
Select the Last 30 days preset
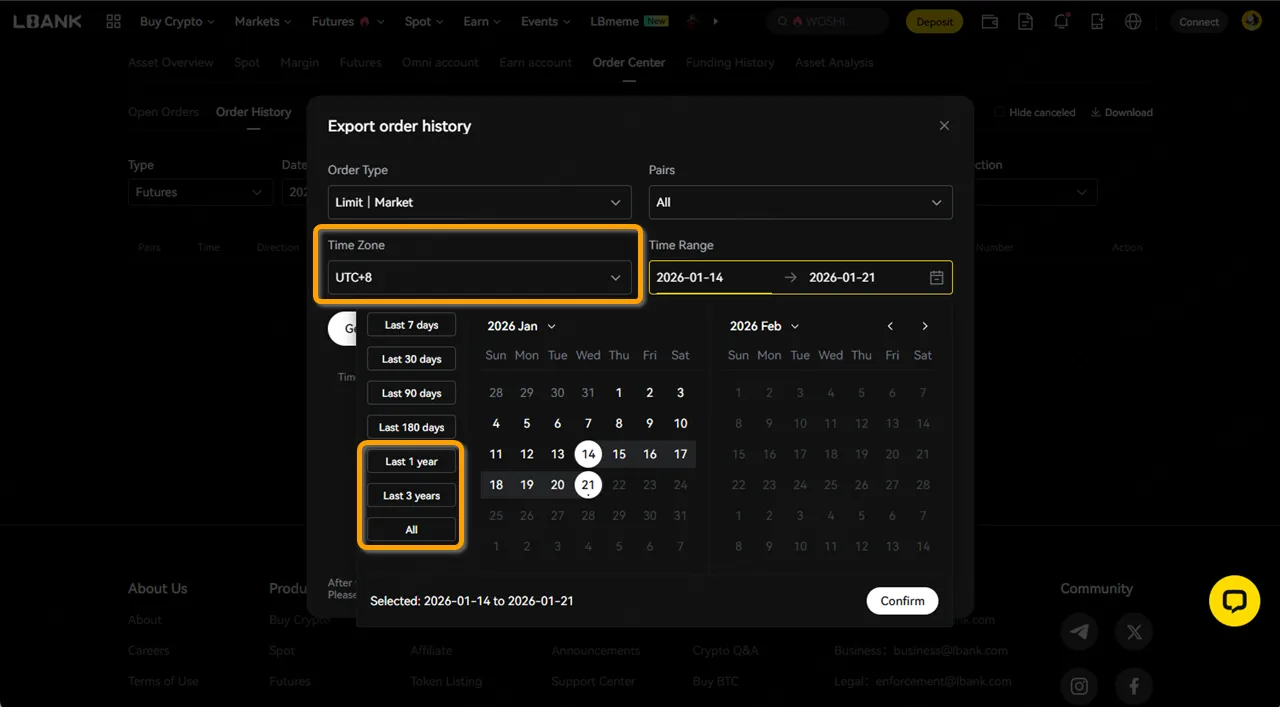click(411, 359)
